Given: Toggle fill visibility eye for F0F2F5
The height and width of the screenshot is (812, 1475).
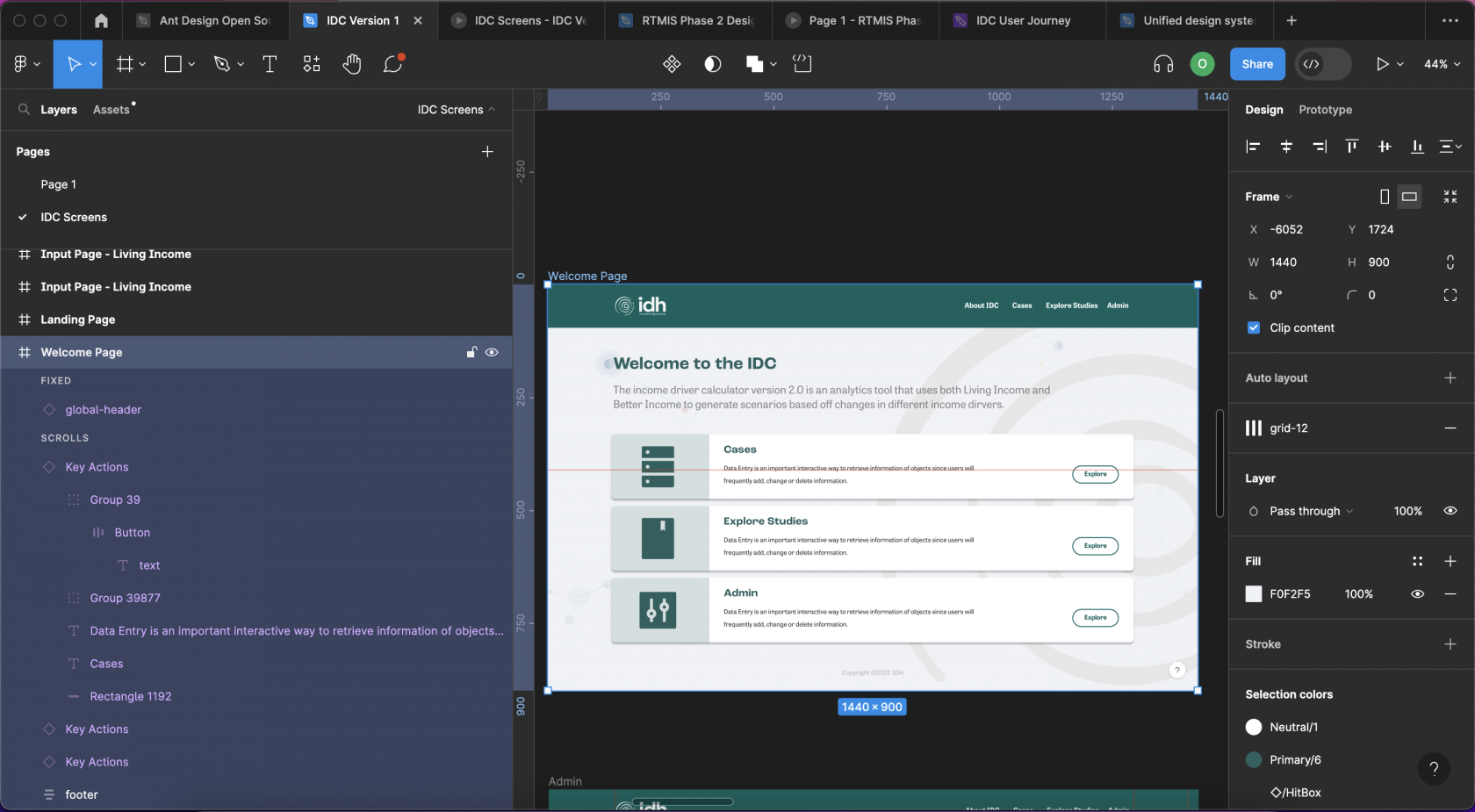Looking at the screenshot, I should [1417, 594].
